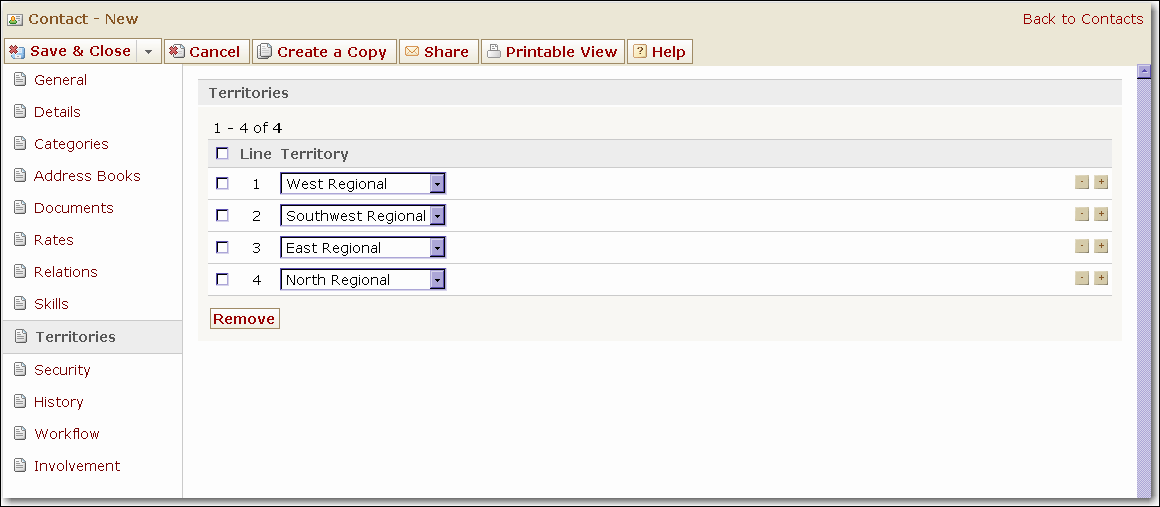The height and width of the screenshot is (507, 1160).
Task: Open the Skills section
Action: [x=51, y=303]
